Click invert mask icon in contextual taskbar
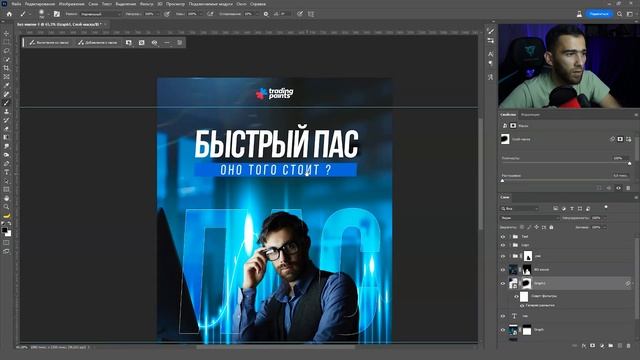The height and width of the screenshot is (360, 640). (142, 42)
